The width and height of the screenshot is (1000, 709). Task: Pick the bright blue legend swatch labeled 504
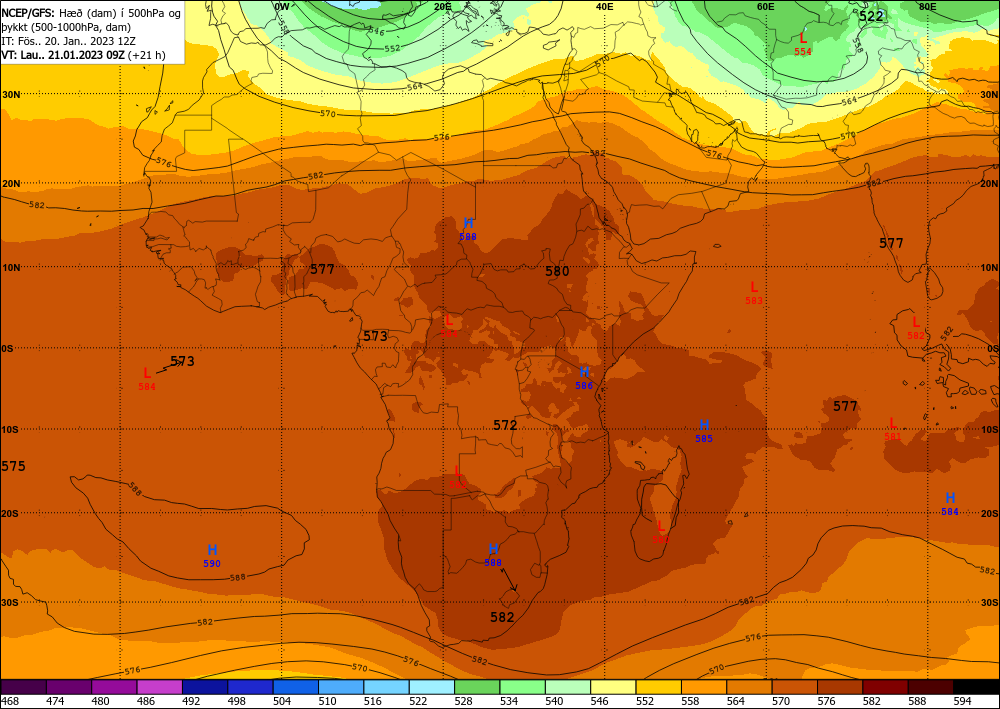[295, 687]
